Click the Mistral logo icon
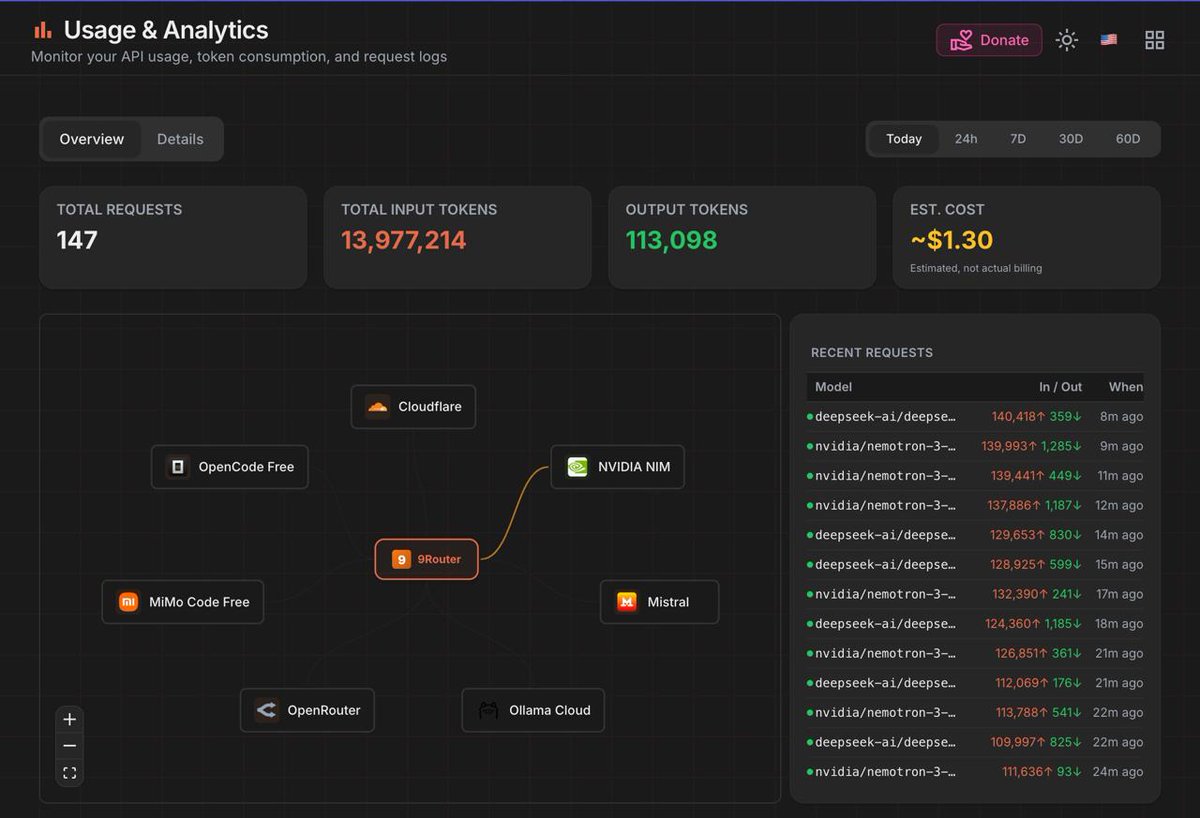This screenshot has height=818, width=1200. [x=627, y=602]
